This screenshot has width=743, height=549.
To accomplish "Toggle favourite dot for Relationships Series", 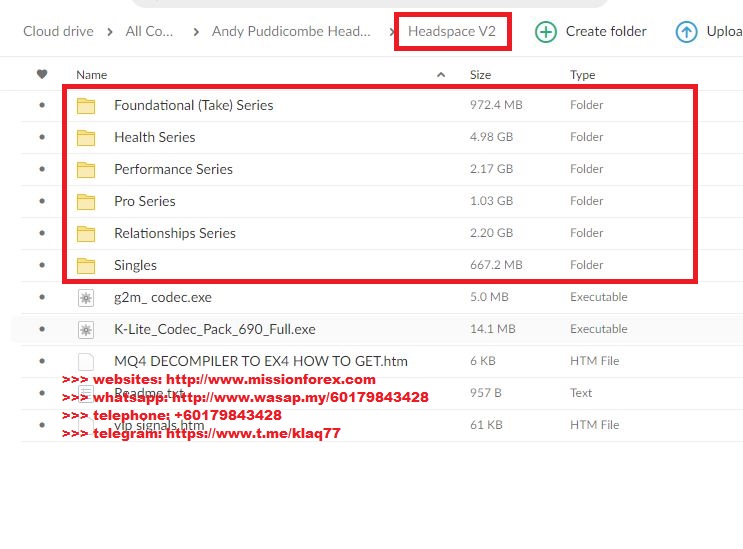I will [42, 233].
